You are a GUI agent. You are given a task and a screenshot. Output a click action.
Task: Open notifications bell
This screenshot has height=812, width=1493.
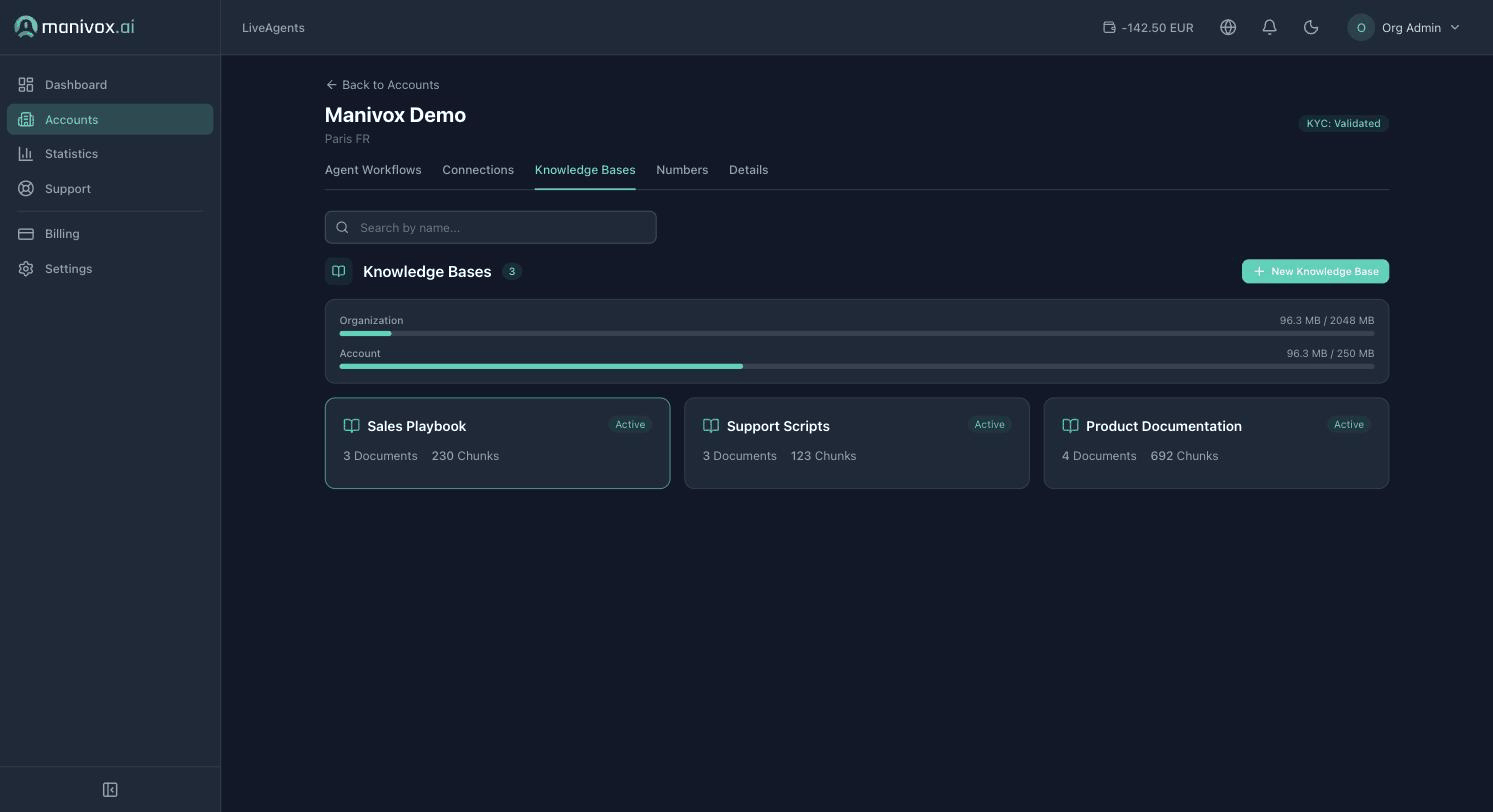[x=1269, y=28]
